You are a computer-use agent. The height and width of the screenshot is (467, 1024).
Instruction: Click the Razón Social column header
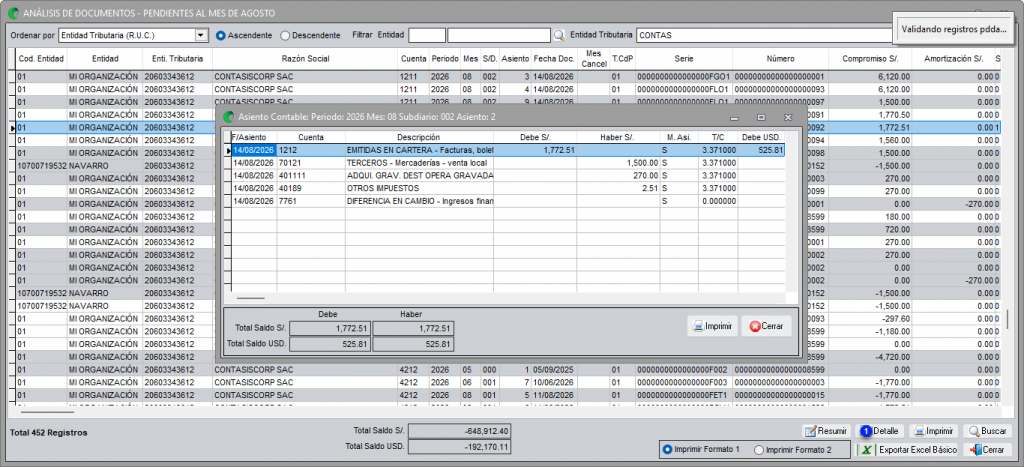(x=305, y=59)
